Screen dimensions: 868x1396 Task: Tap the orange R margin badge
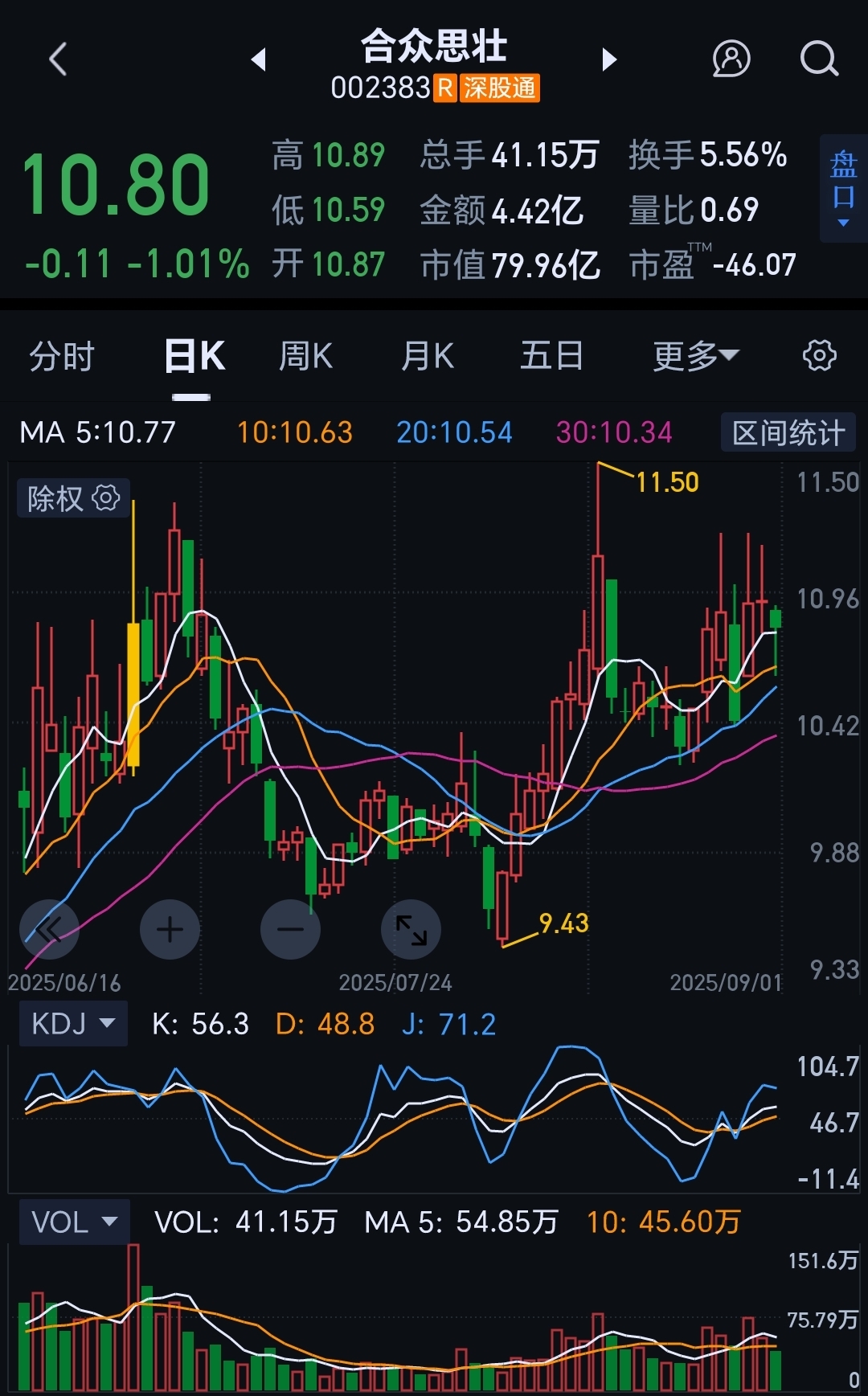coord(446,88)
